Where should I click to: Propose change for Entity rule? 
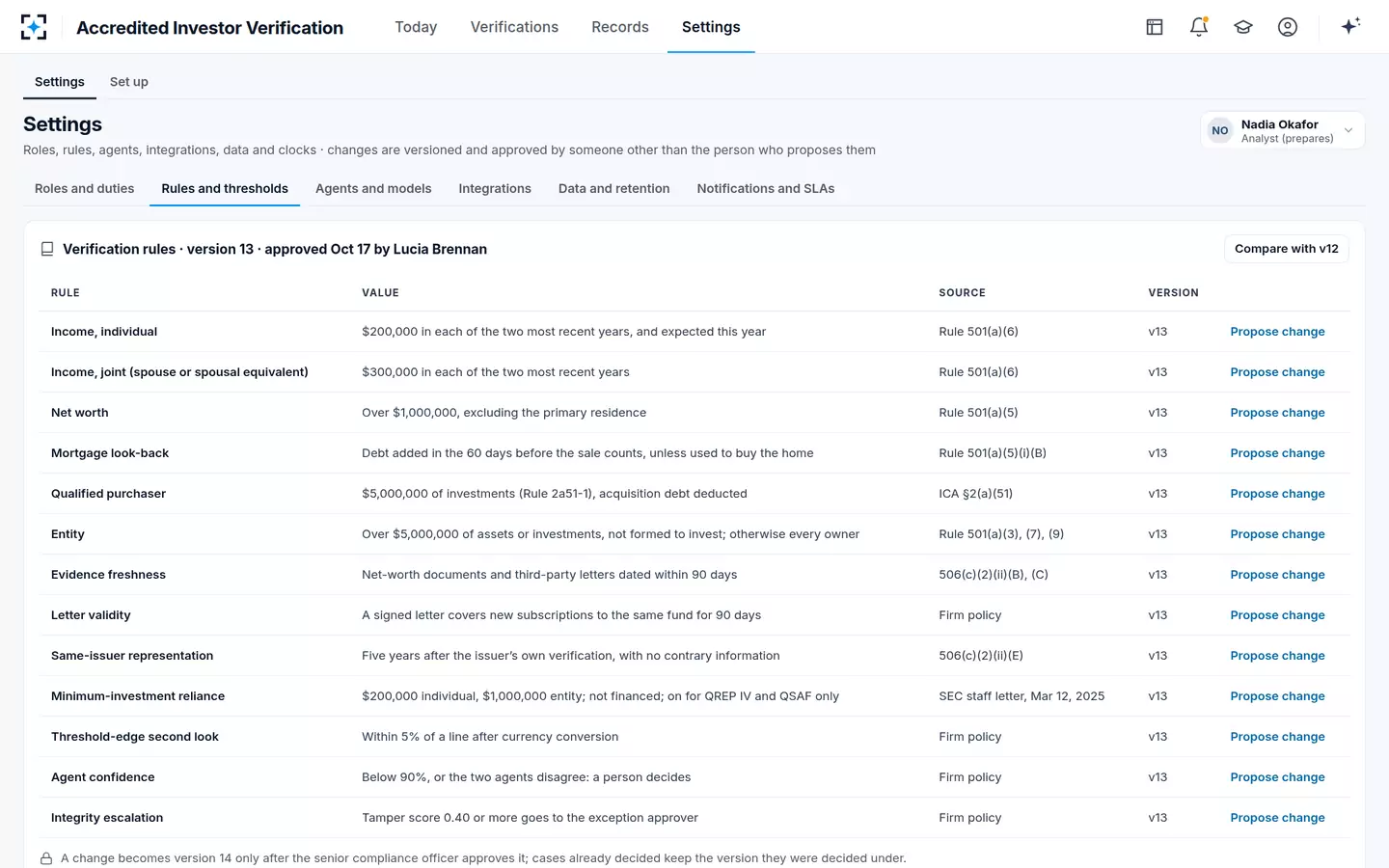coord(1278,534)
